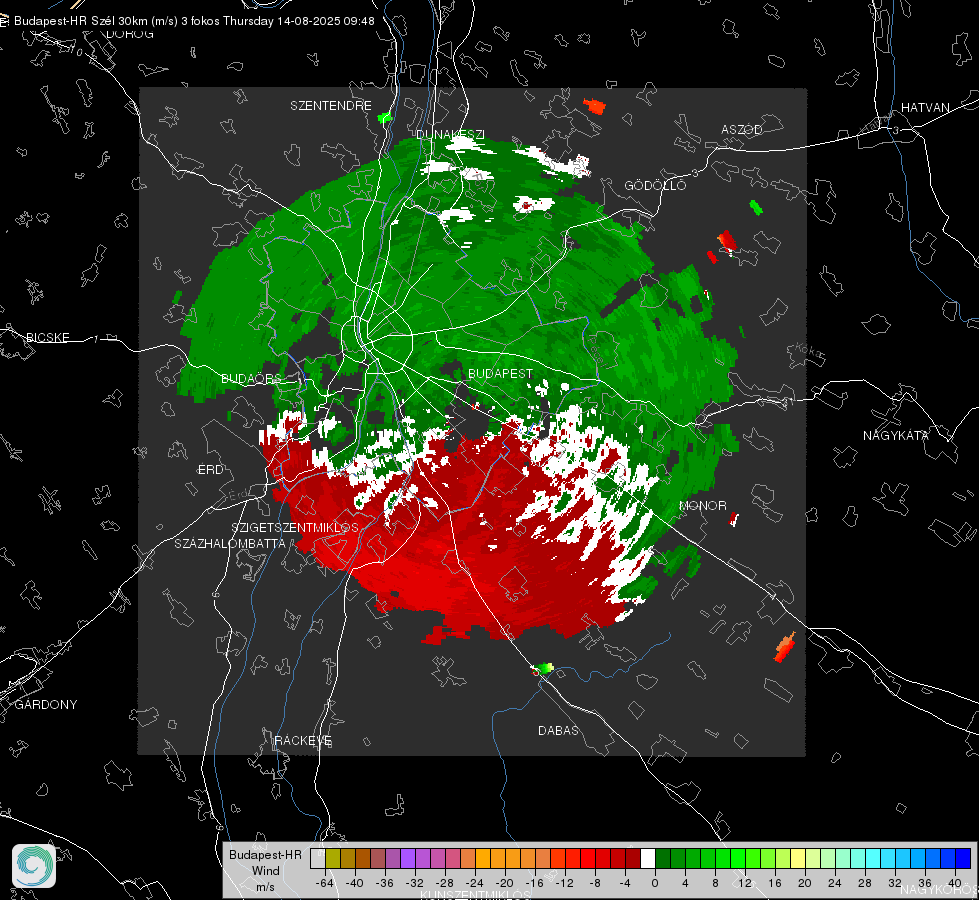The width and height of the screenshot is (979, 900).
Task: Select the olive swatch above -64
Action: point(332,859)
